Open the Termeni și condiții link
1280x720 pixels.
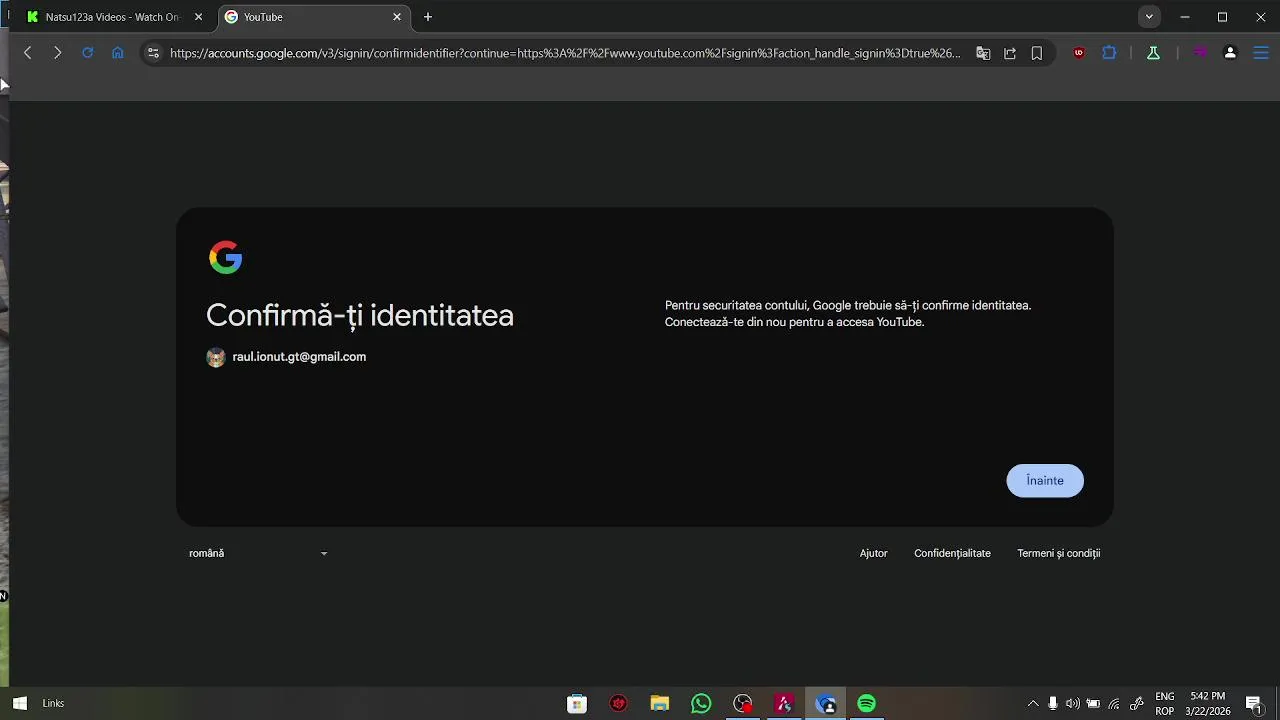[x=1058, y=553]
